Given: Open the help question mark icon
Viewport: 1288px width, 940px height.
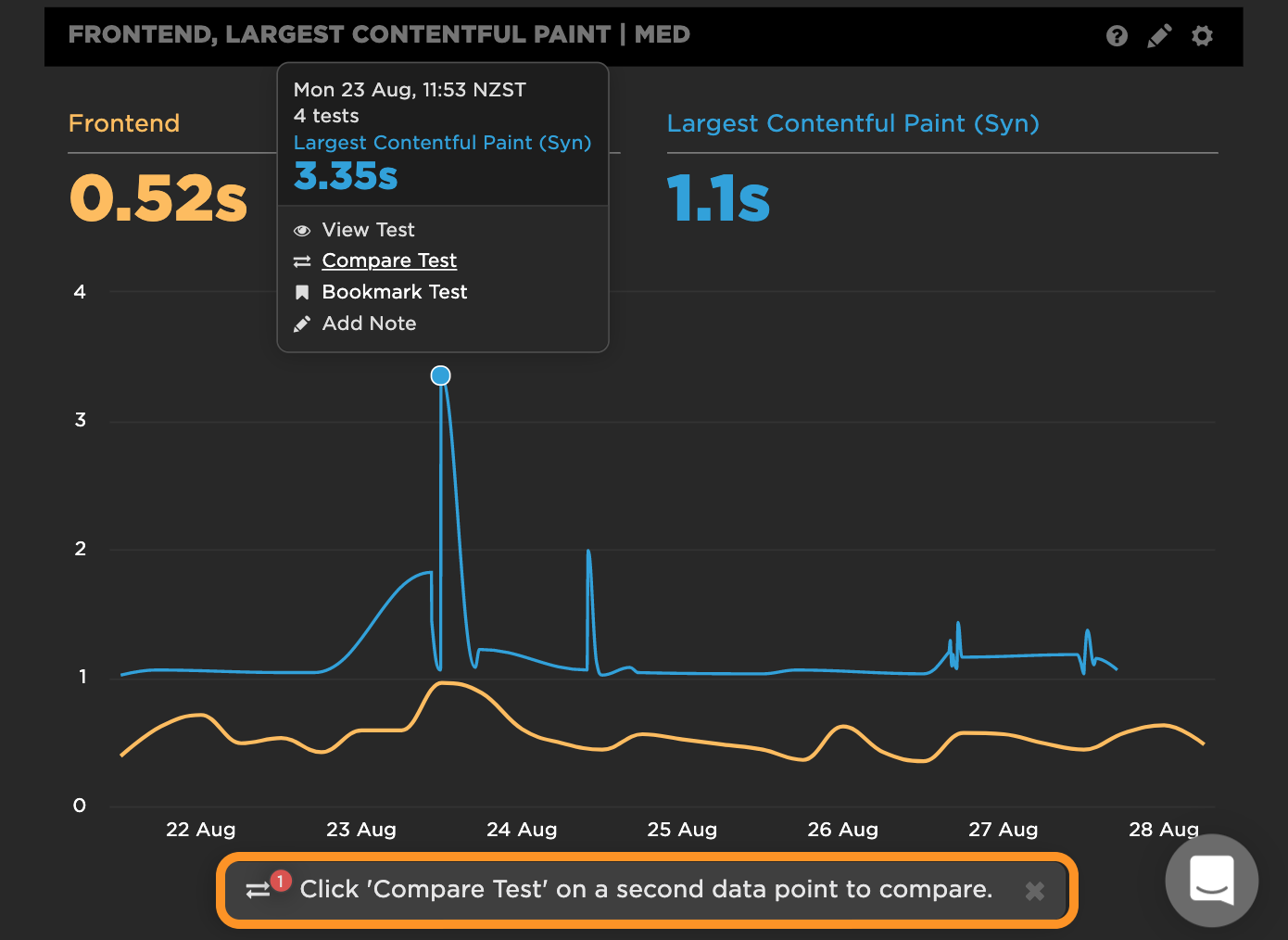Looking at the screenshot, I should (1117, 36).
